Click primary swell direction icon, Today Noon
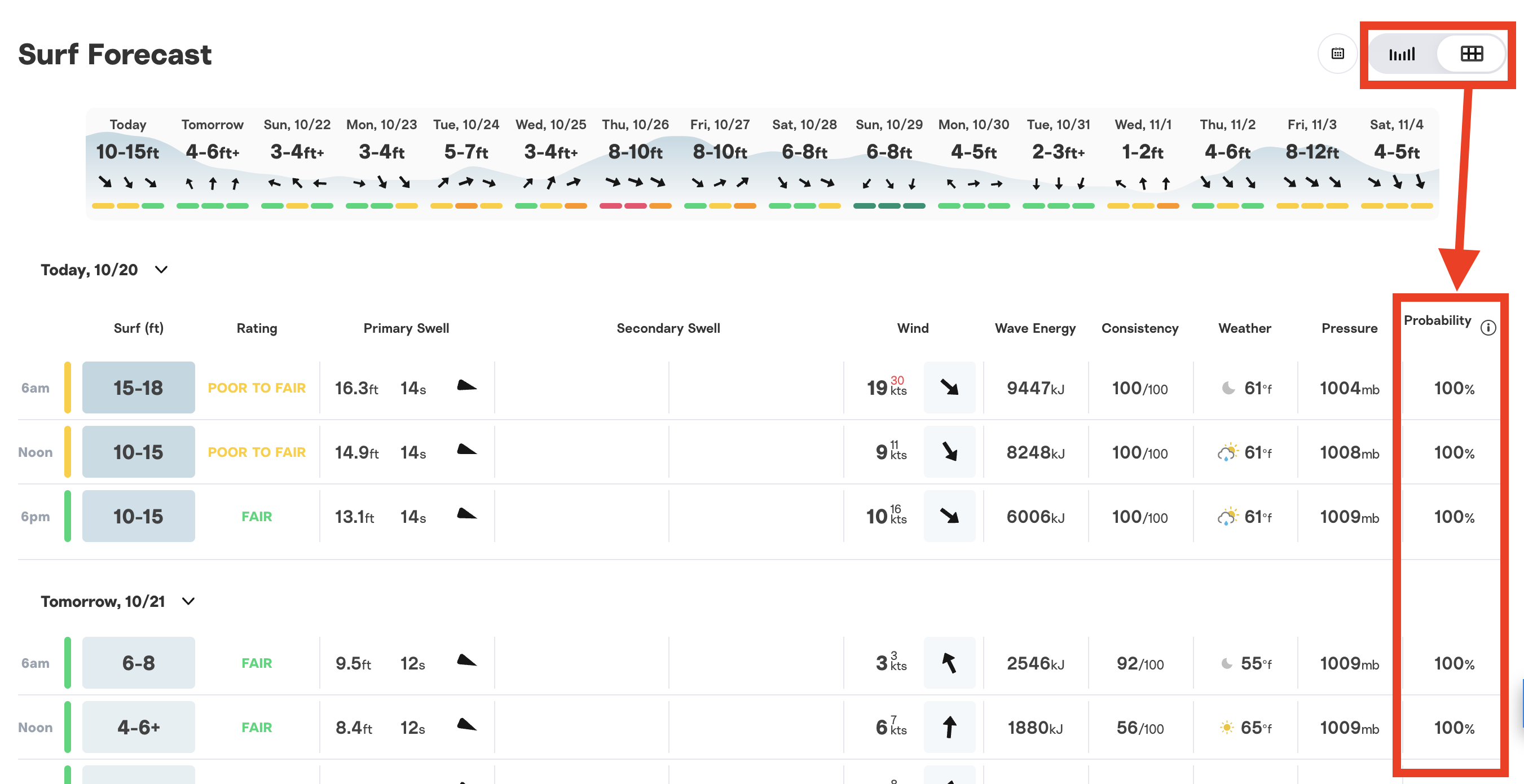 [467, 450]
